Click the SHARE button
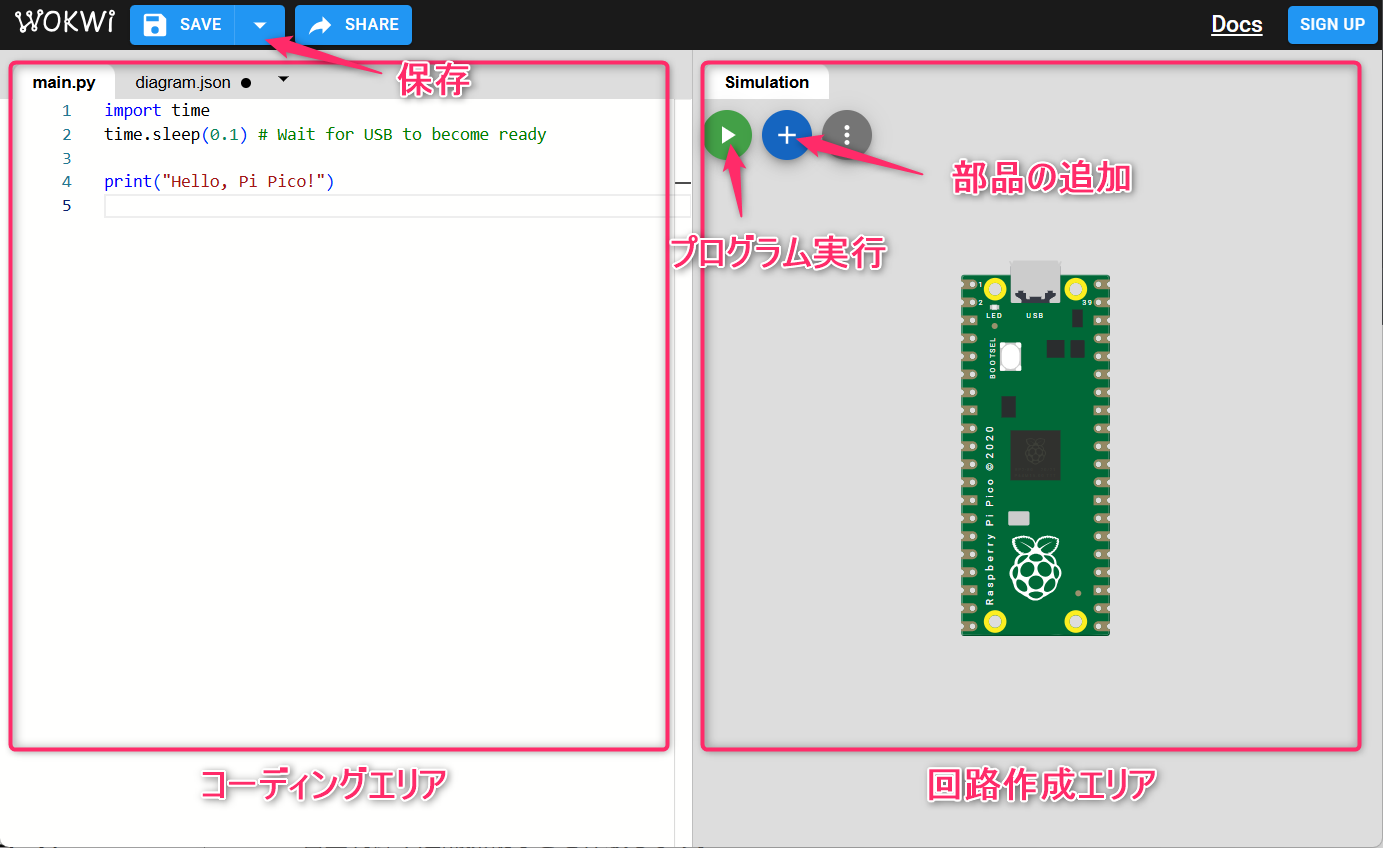The height and width of the screenshot is (848, 1383). pos(353,24)
